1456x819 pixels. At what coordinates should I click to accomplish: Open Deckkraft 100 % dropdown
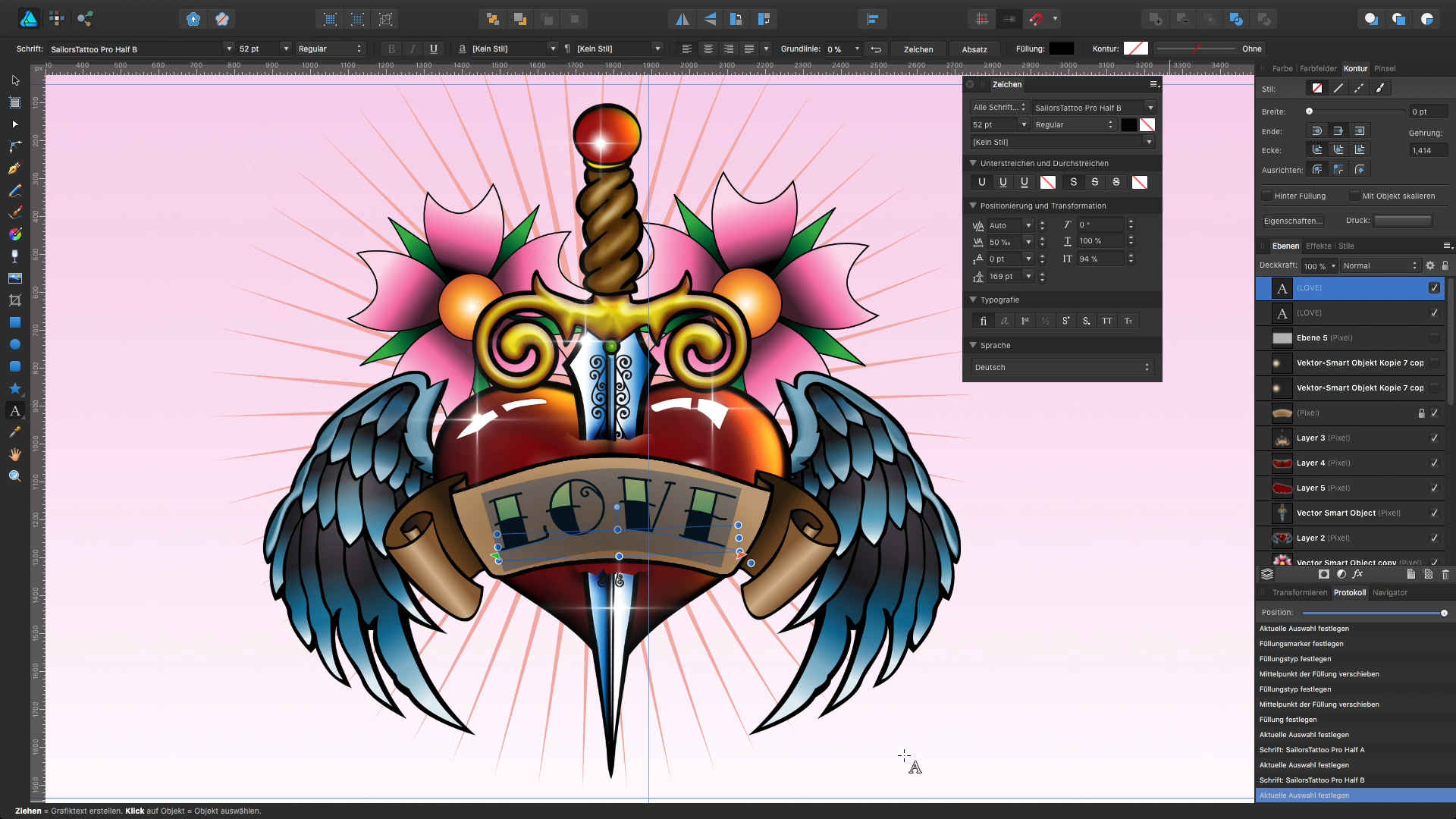[1333, 265]
